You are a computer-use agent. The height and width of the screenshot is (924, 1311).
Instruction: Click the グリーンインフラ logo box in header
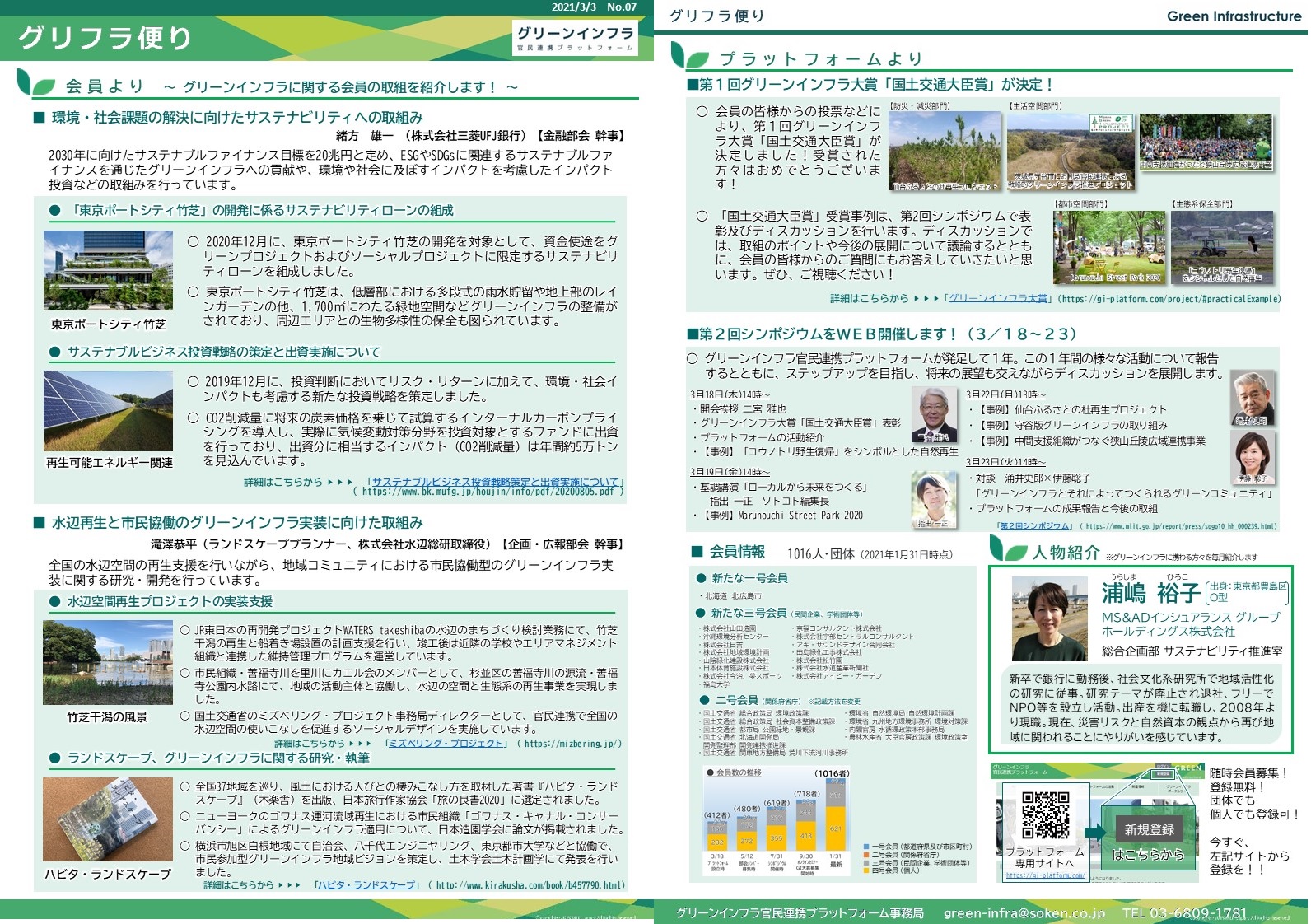pyautogui.click(x=575, y=38)
